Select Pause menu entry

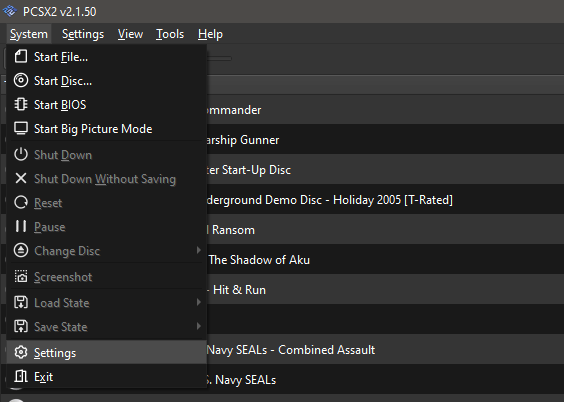pyautogui.click(x=106, y=227)
